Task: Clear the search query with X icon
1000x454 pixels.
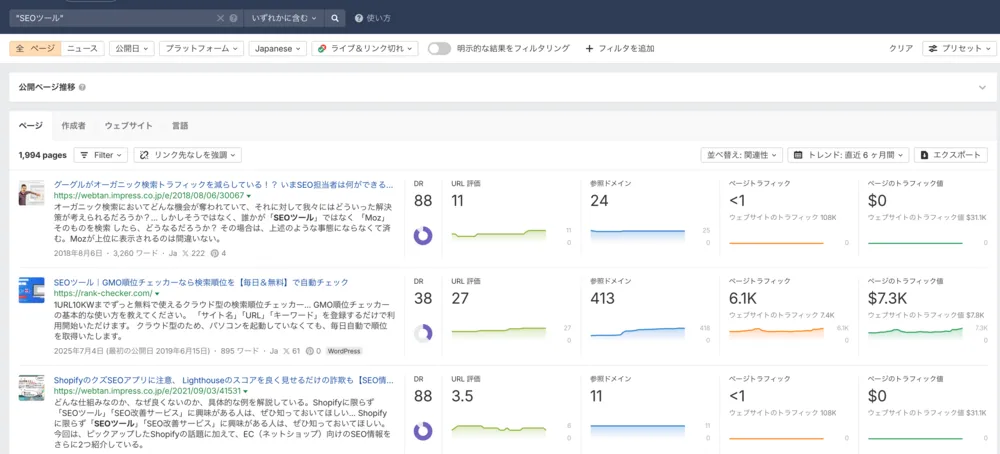Action: click(221, 18)
